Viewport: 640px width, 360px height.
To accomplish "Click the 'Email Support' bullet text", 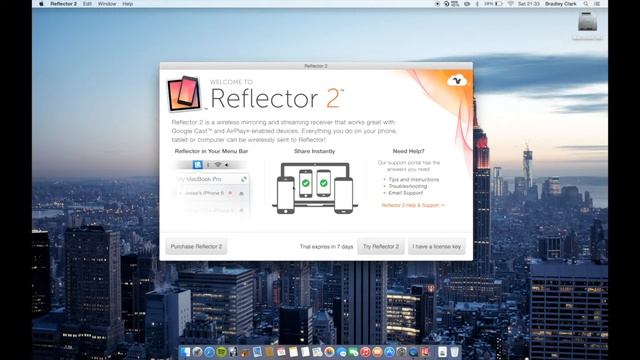I will (x=405, y=193).
